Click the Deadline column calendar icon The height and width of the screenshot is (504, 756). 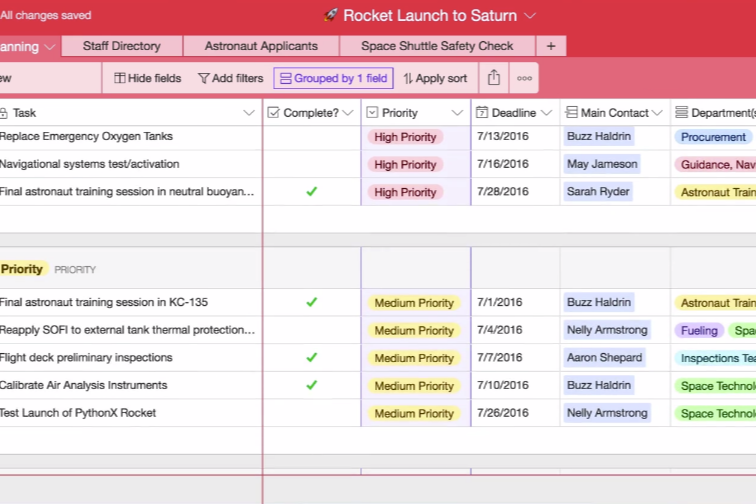coord(482,113)
